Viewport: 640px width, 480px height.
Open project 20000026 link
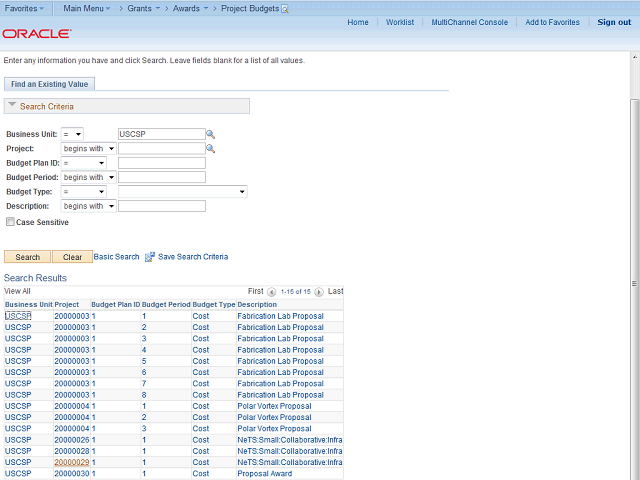click(72, 440)
